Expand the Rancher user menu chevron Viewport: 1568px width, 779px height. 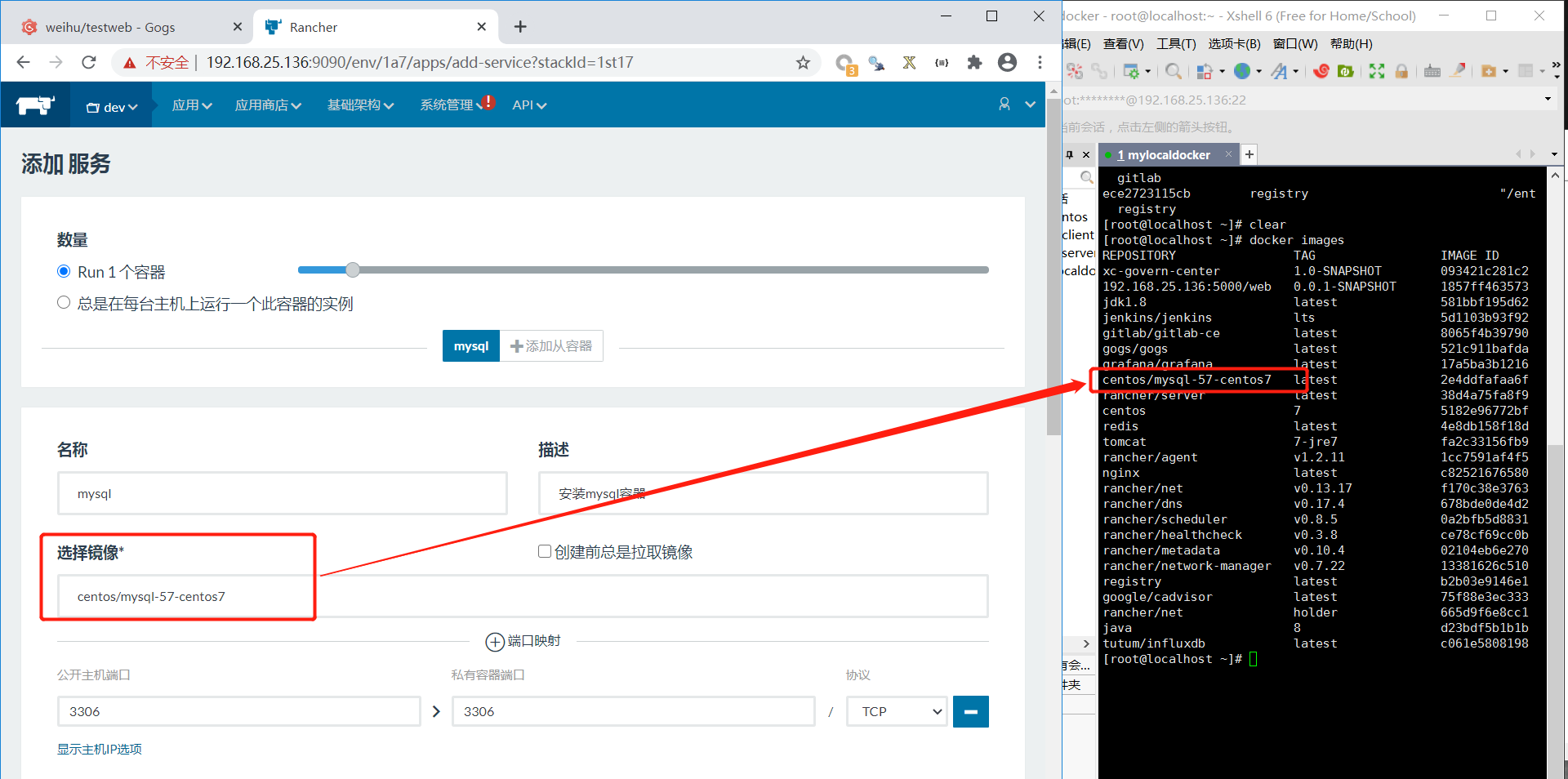coord(1031,105)
